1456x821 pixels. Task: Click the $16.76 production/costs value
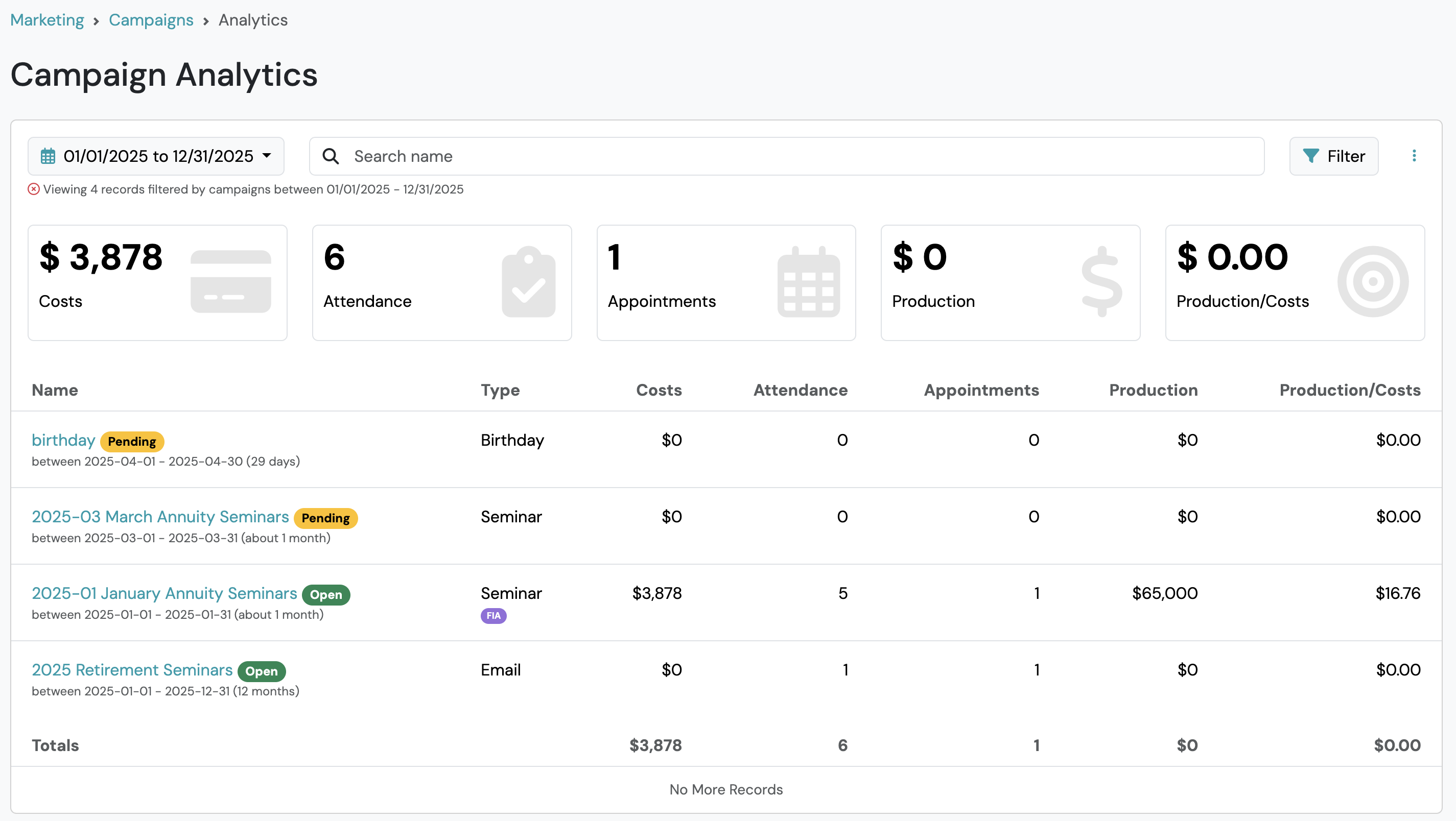(1398, 593)
